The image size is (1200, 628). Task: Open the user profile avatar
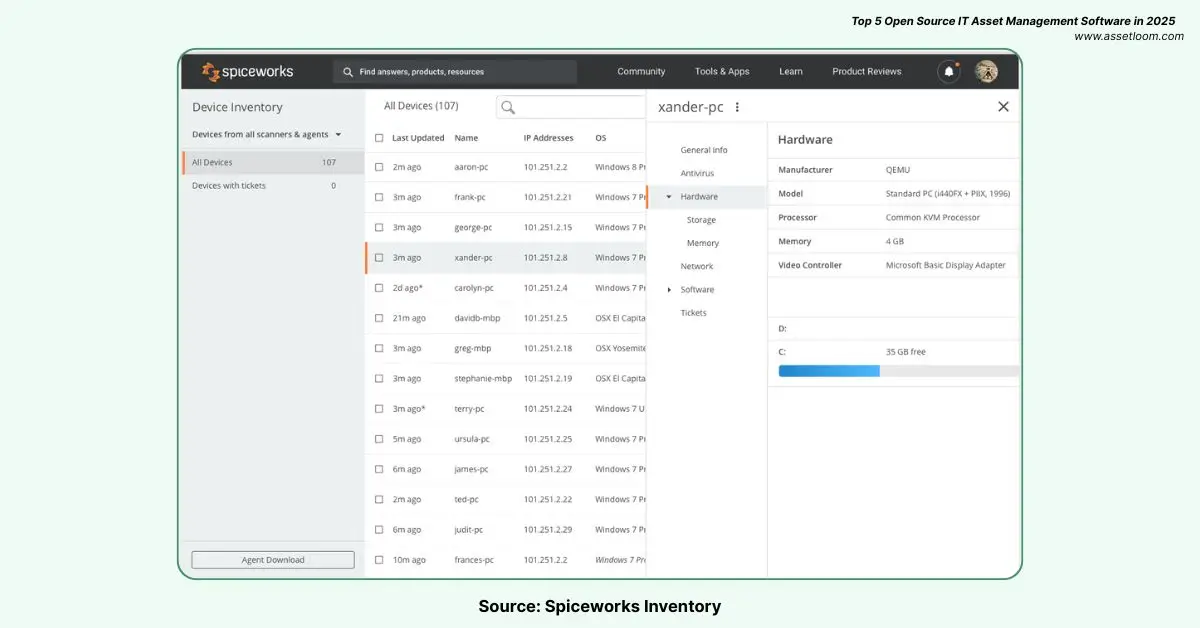[x=986, y=72]
